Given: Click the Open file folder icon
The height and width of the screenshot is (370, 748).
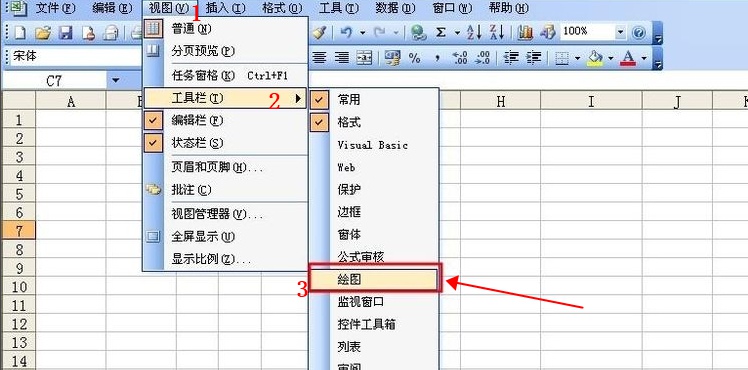Looking at the screenshot, I should click(43, 32).
